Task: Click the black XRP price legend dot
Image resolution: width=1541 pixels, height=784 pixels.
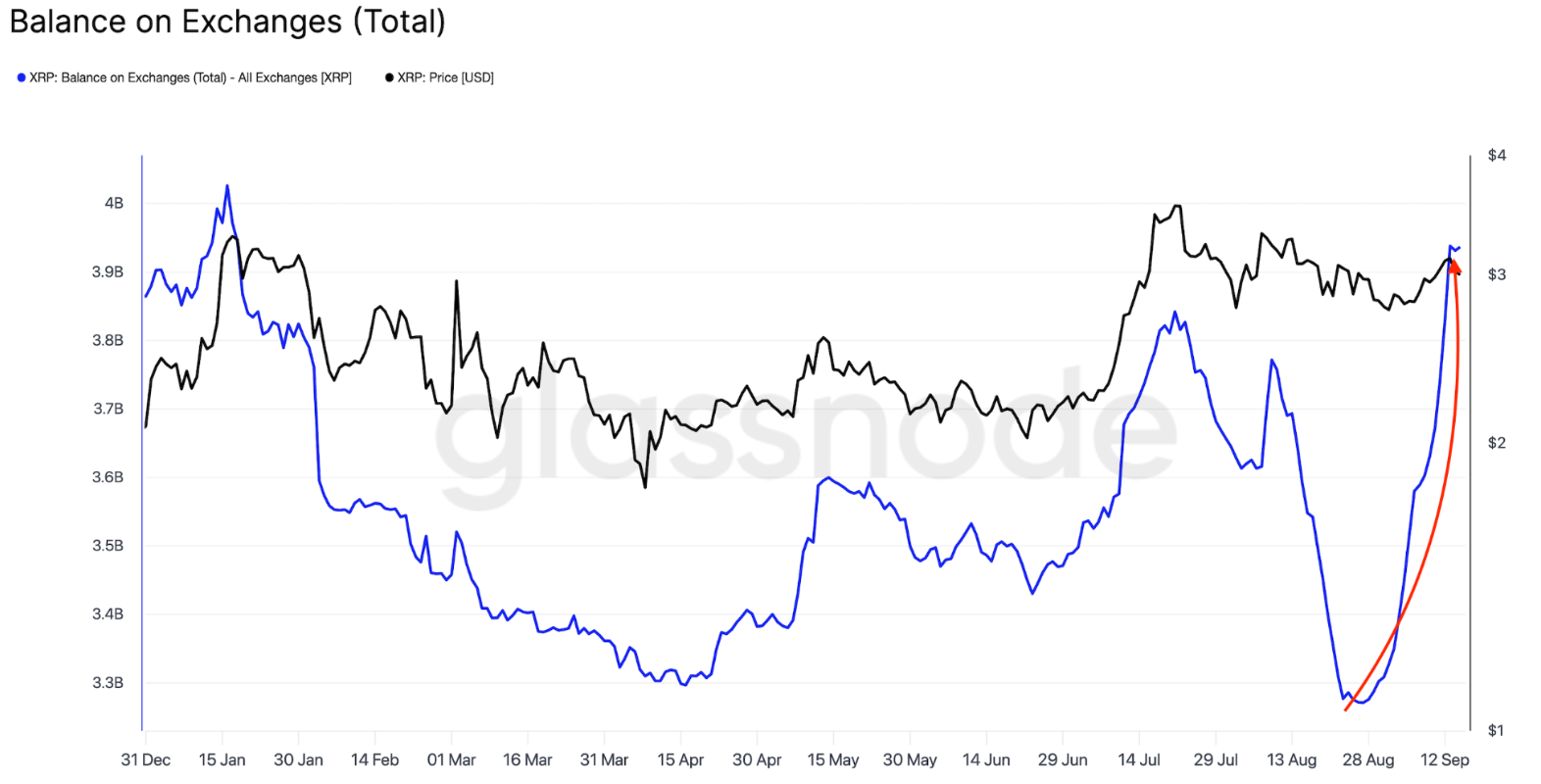Action: 389,77
